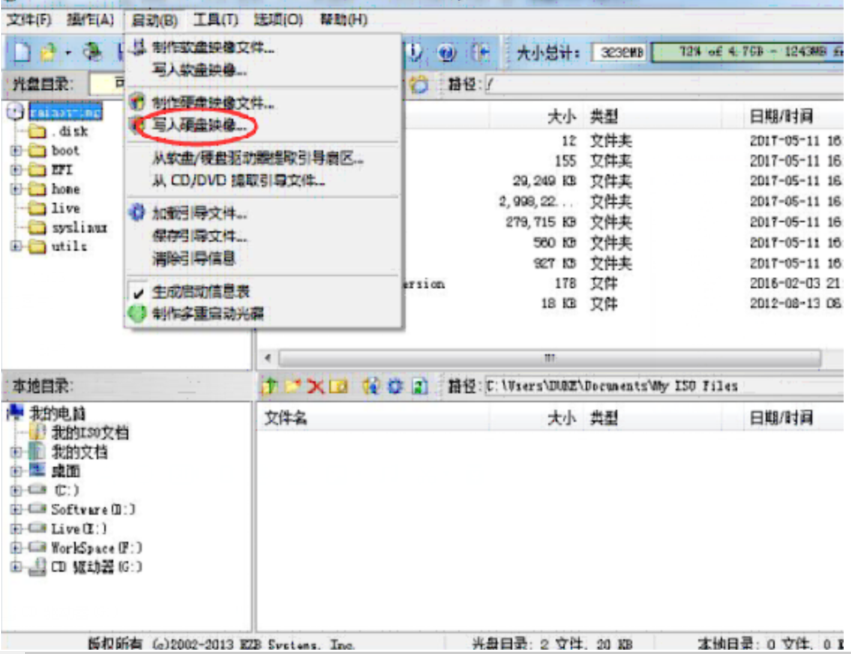Open the dropdown arrow beside the Open icon
Image resolution: width=851 pixels, height=654 pixels.
coord(68,52)
